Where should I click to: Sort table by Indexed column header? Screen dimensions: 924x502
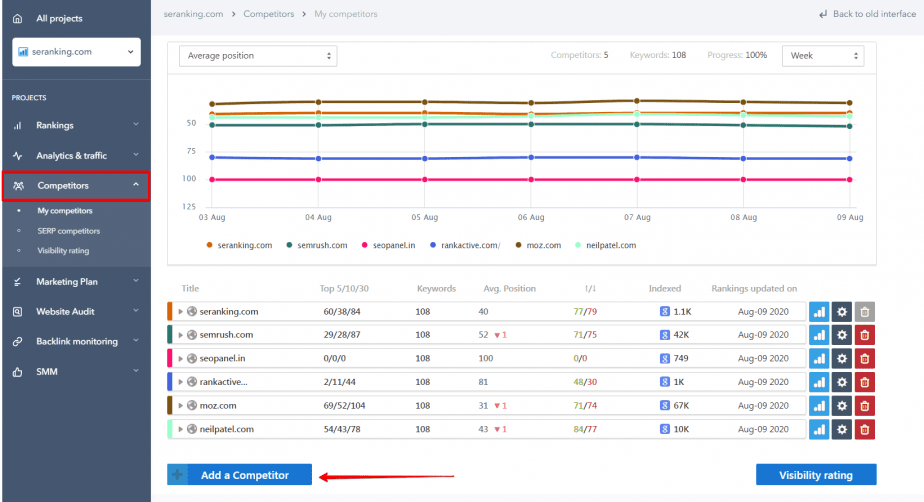click(665, 289)
